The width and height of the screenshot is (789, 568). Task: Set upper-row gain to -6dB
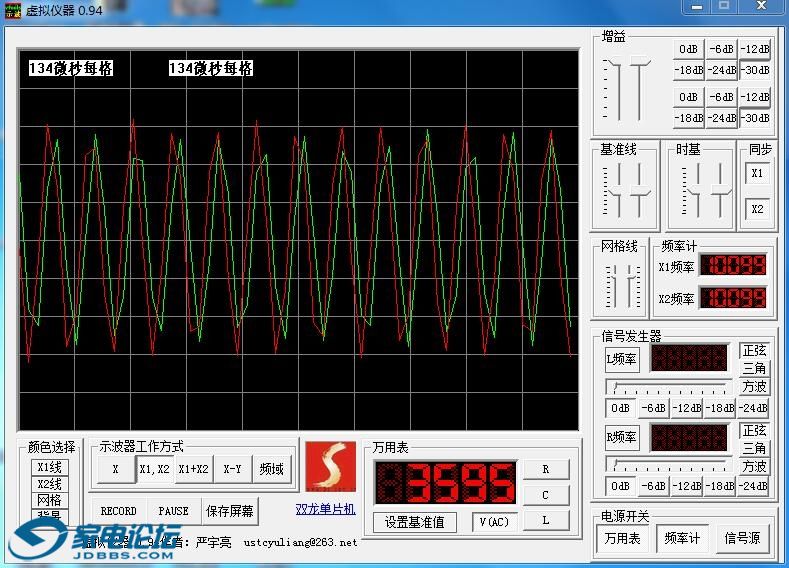(722, 49)
